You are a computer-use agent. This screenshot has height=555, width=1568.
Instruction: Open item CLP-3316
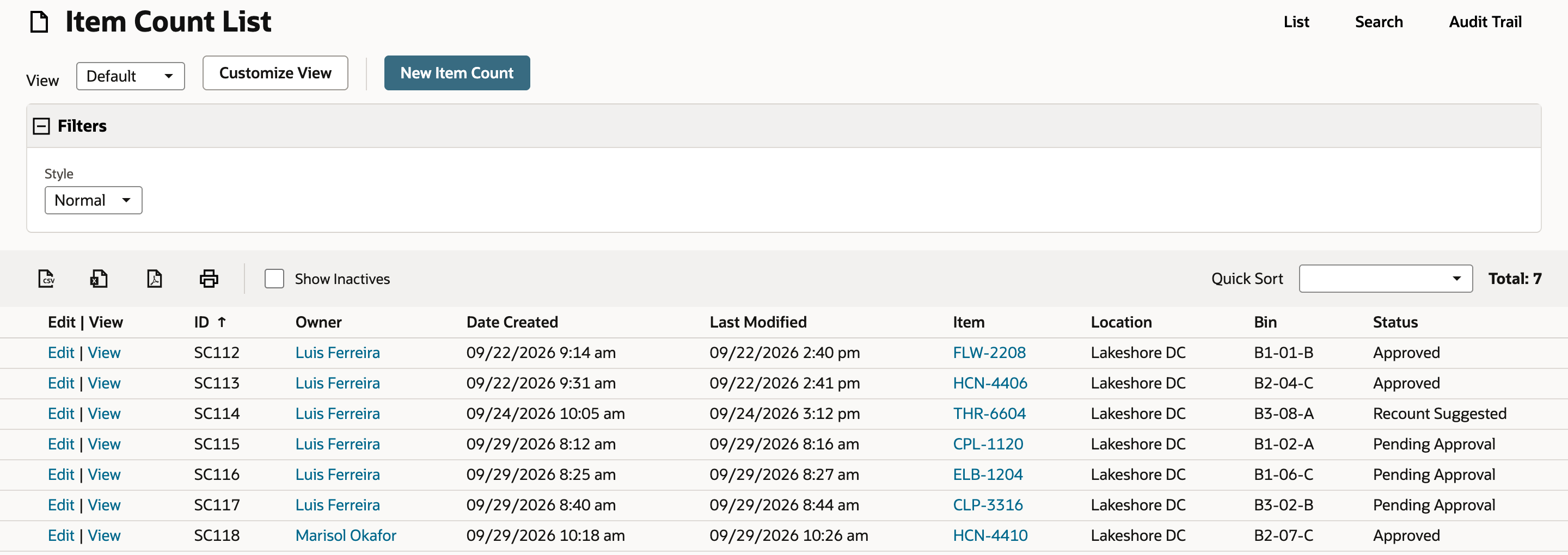tap(987, 505)
